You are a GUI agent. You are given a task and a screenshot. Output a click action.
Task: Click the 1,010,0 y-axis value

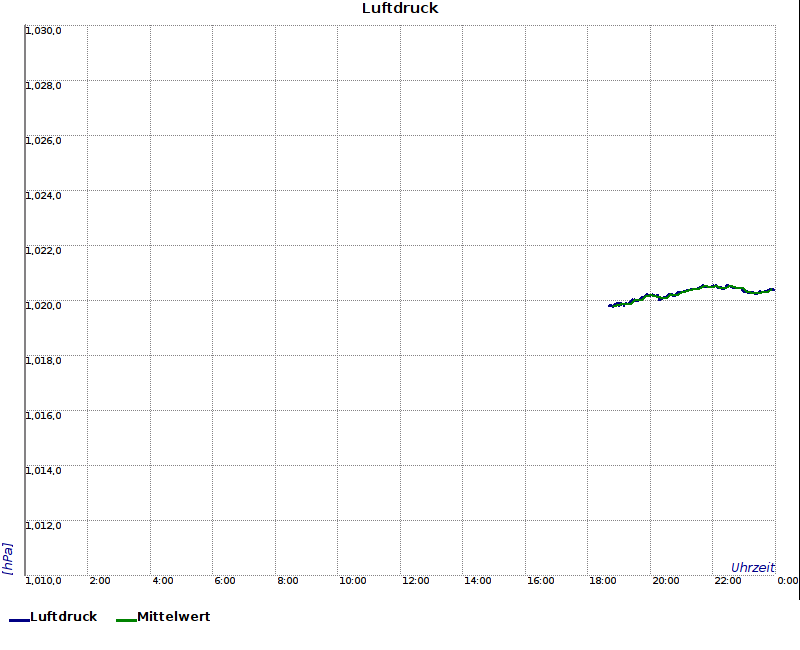43,581
